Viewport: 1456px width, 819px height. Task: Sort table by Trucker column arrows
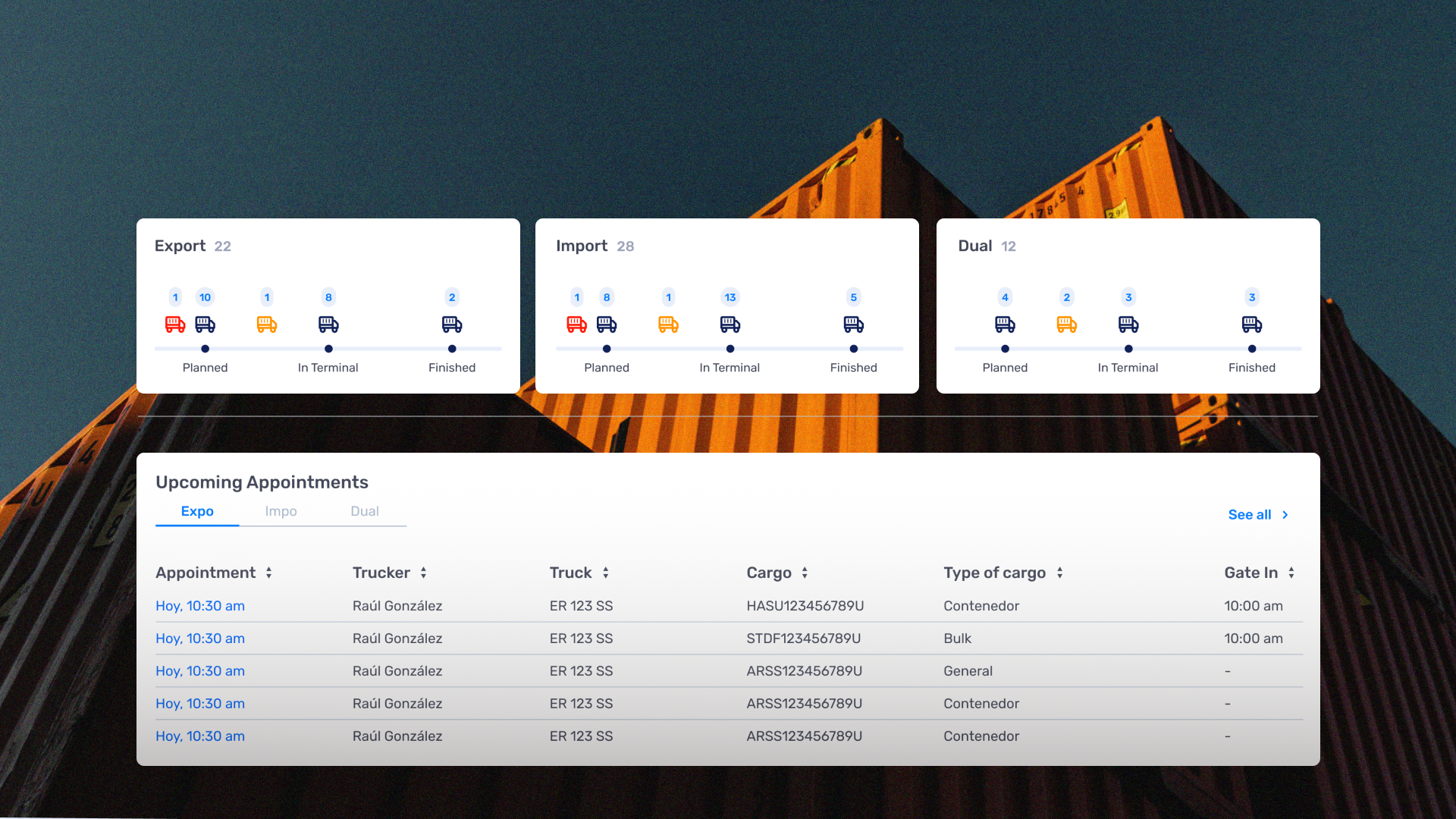click(x=423, y=573)
